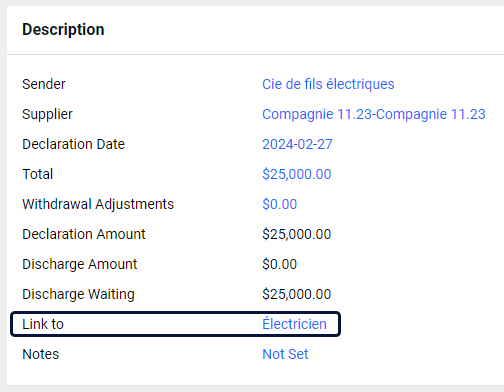Click the Total value $25,000.00 link
This screenshot has height=392, width=504.
pos(297,174)
